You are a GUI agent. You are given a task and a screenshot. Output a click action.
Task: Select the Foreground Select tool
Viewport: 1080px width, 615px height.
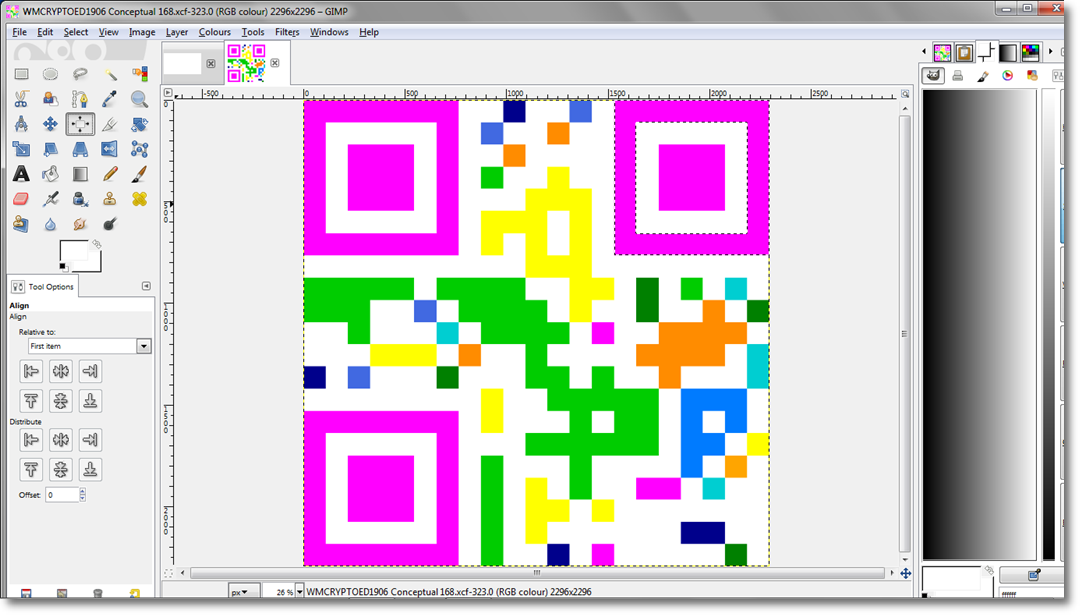(x=50, y=99)
